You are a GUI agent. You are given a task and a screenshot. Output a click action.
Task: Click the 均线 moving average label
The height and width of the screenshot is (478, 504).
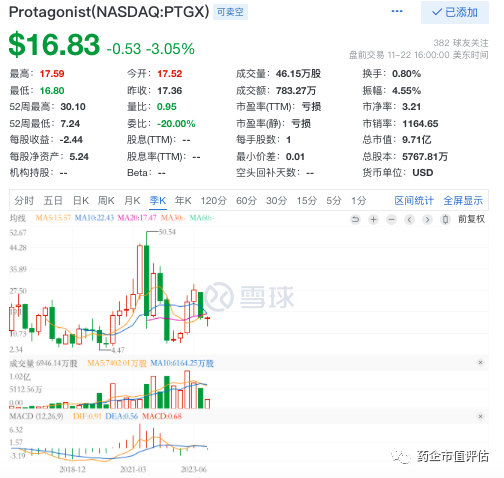coord(18,218)
